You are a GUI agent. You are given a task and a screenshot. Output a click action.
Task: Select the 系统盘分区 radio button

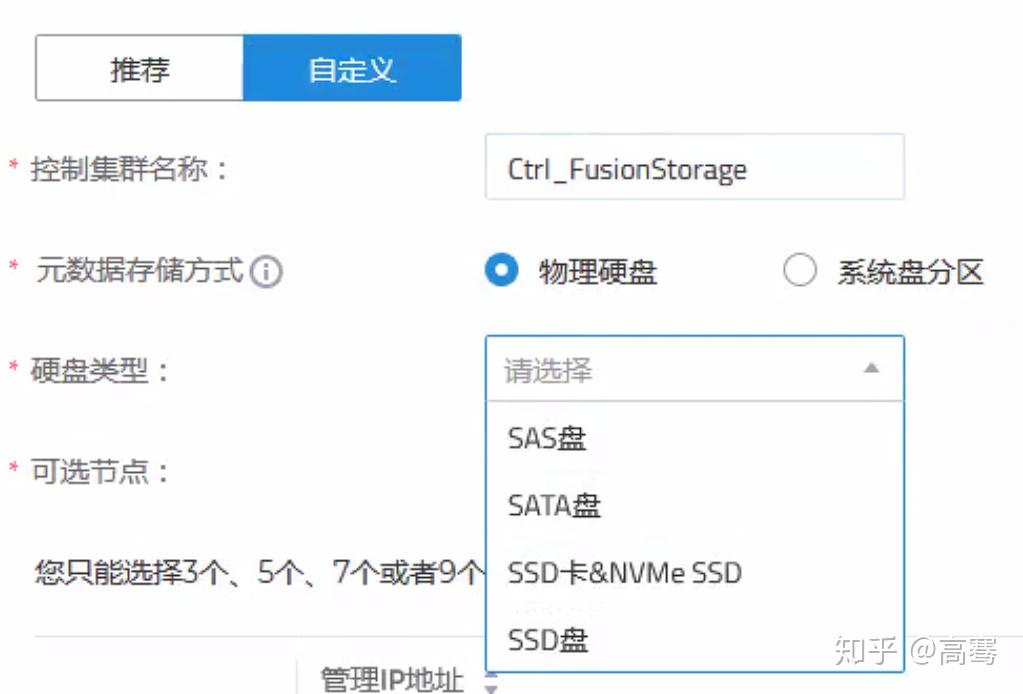[x=800, y=271]
